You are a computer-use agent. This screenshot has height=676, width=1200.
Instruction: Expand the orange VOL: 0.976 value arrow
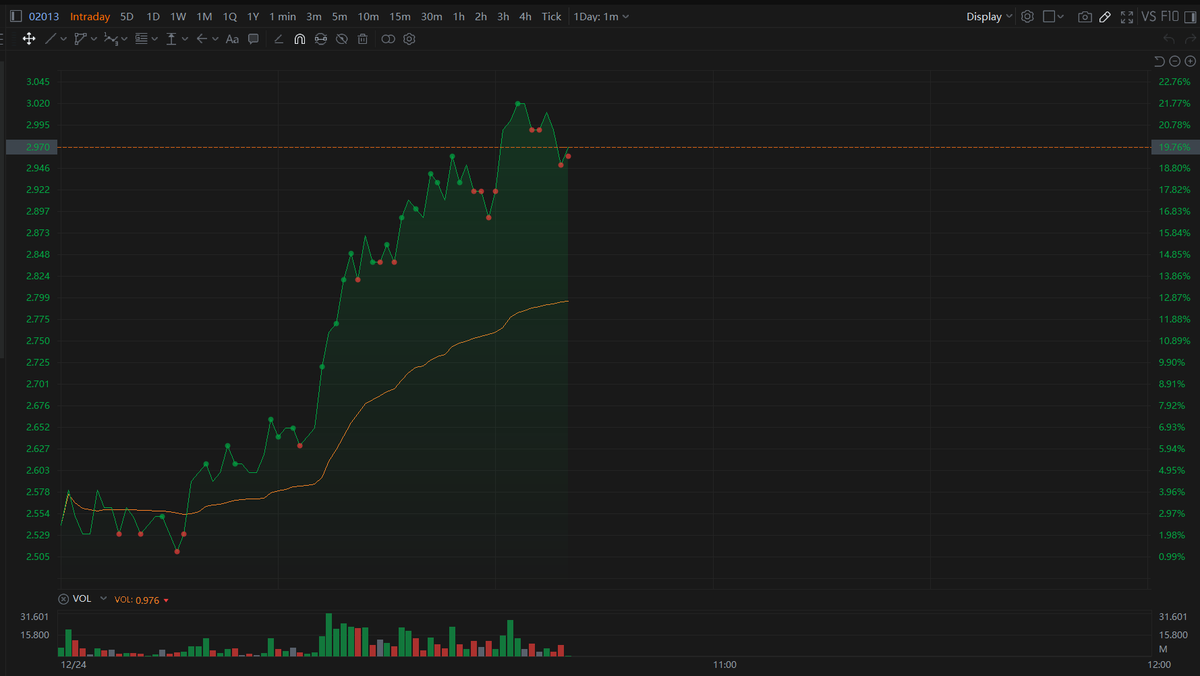tap(166, 600)
